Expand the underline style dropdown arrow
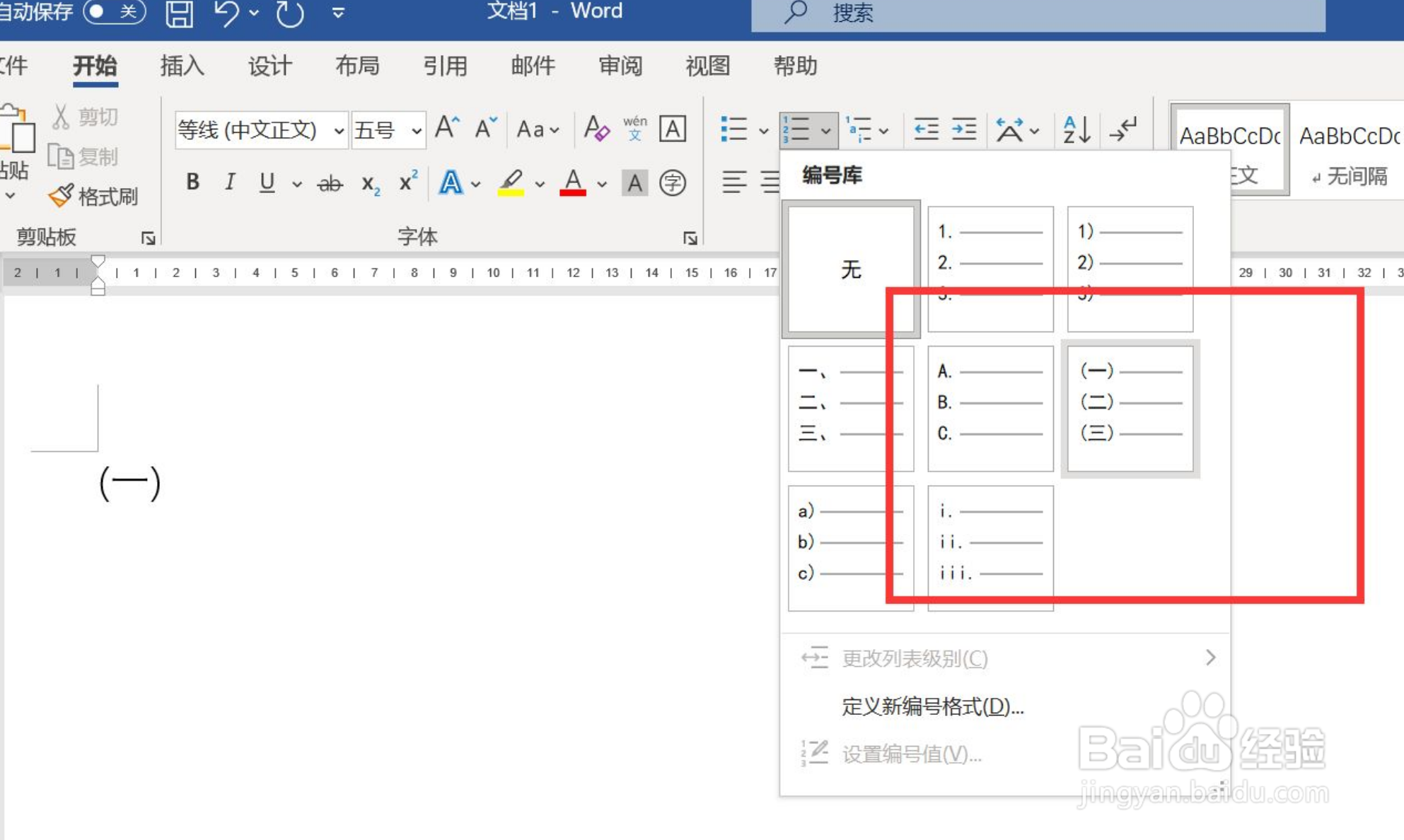Image resolution: width=1404 pixels, height=840 pixels. coord(297,185)
